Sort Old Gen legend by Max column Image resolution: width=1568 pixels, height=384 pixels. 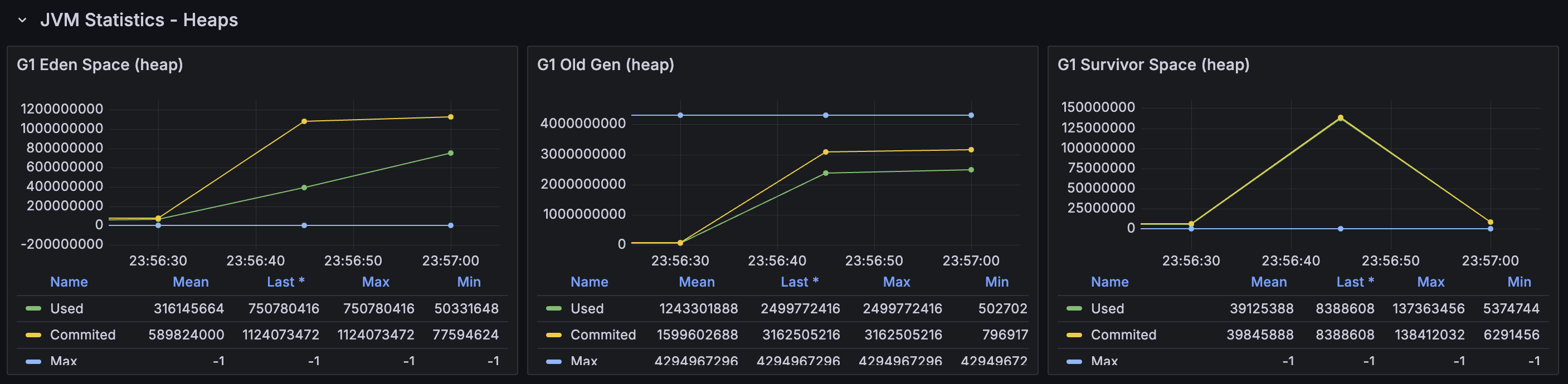(x=897, y=282)
